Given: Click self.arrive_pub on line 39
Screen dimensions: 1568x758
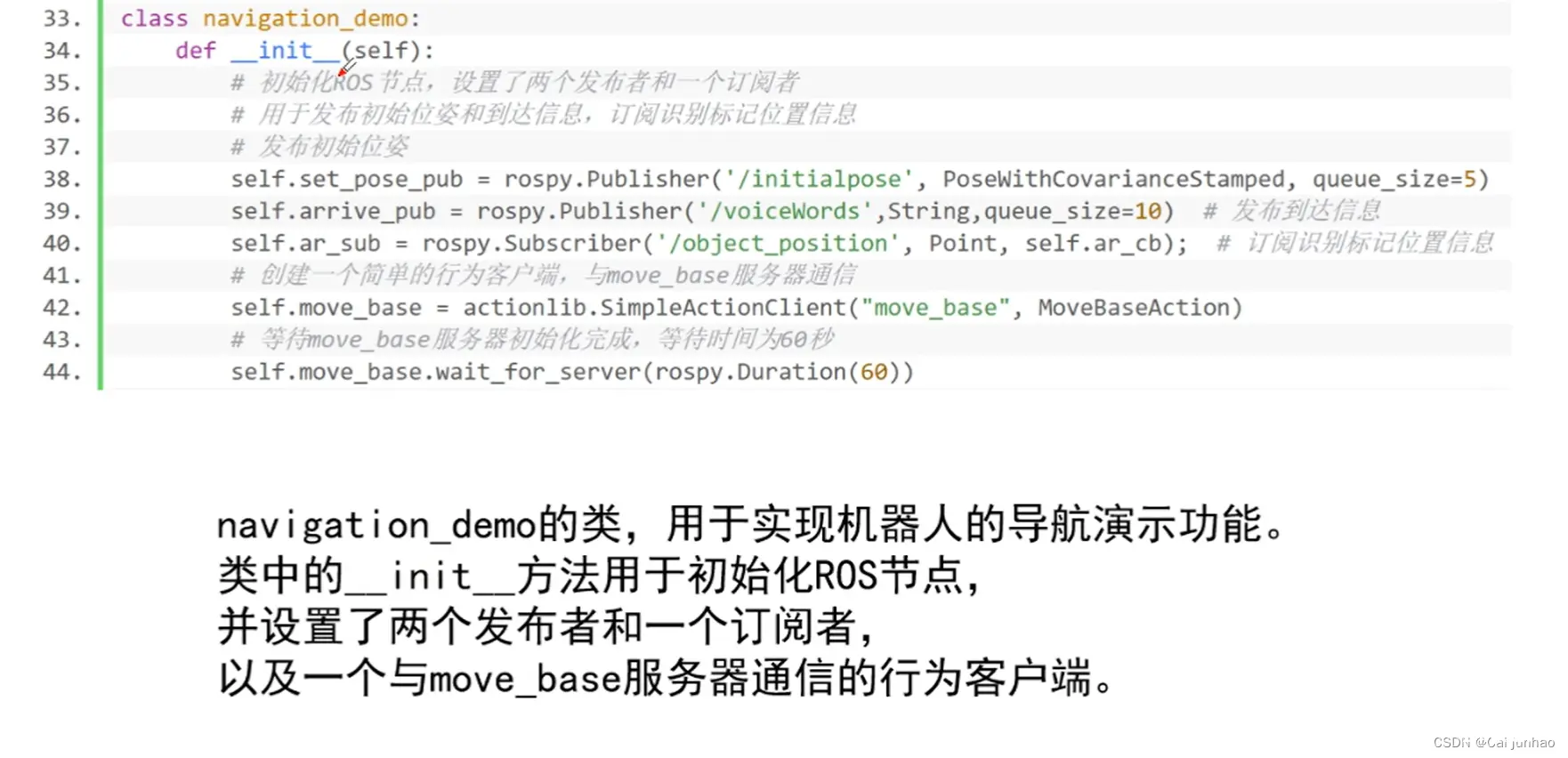Looking at the screenshot, I should click(333, 211).
